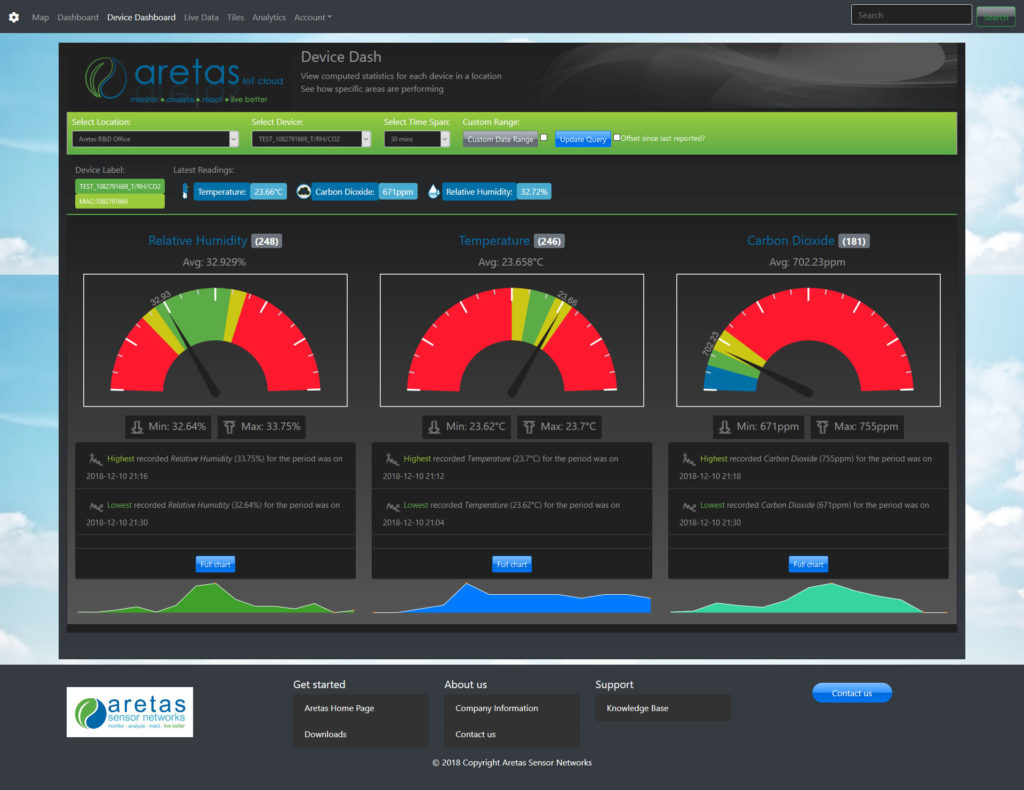Click the Relative Humidity 32.72% reading badge

(497, 192)
